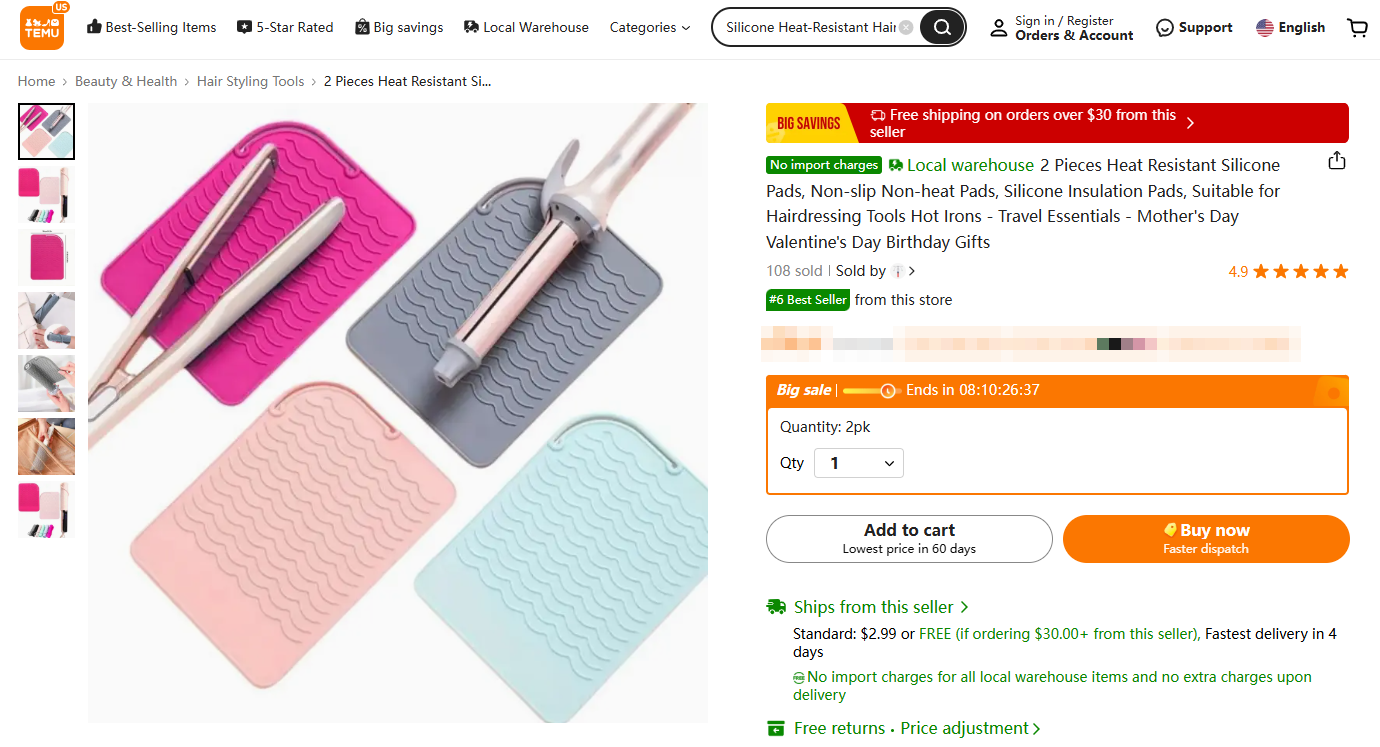Click the Buy now button
Screen dimensions: 1380x747
tap(1205, 538)
